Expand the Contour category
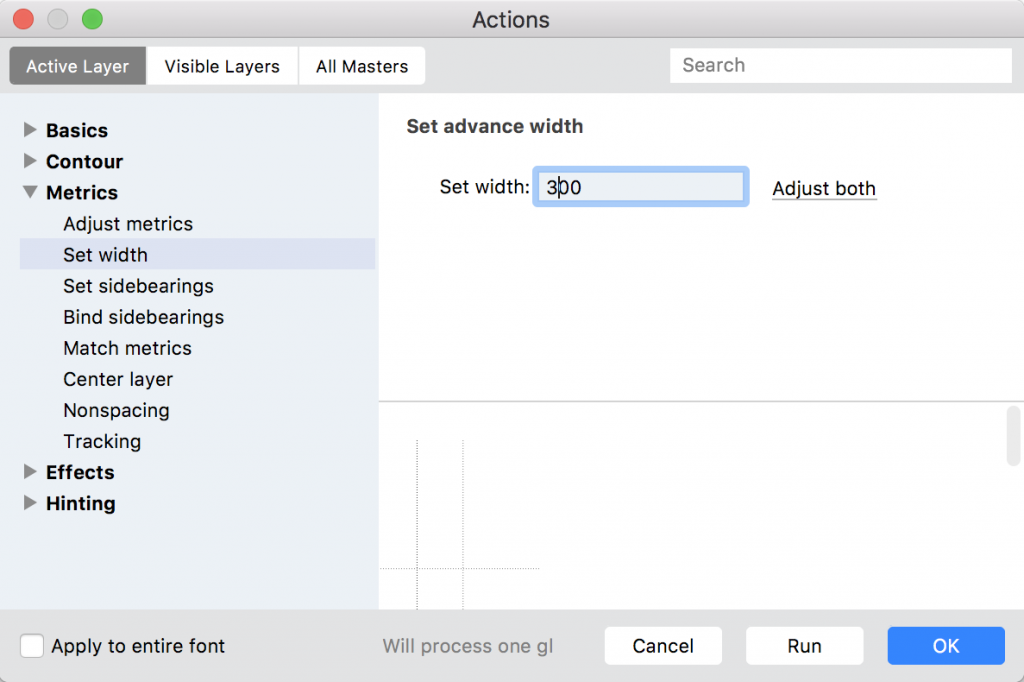 (30, 161)
